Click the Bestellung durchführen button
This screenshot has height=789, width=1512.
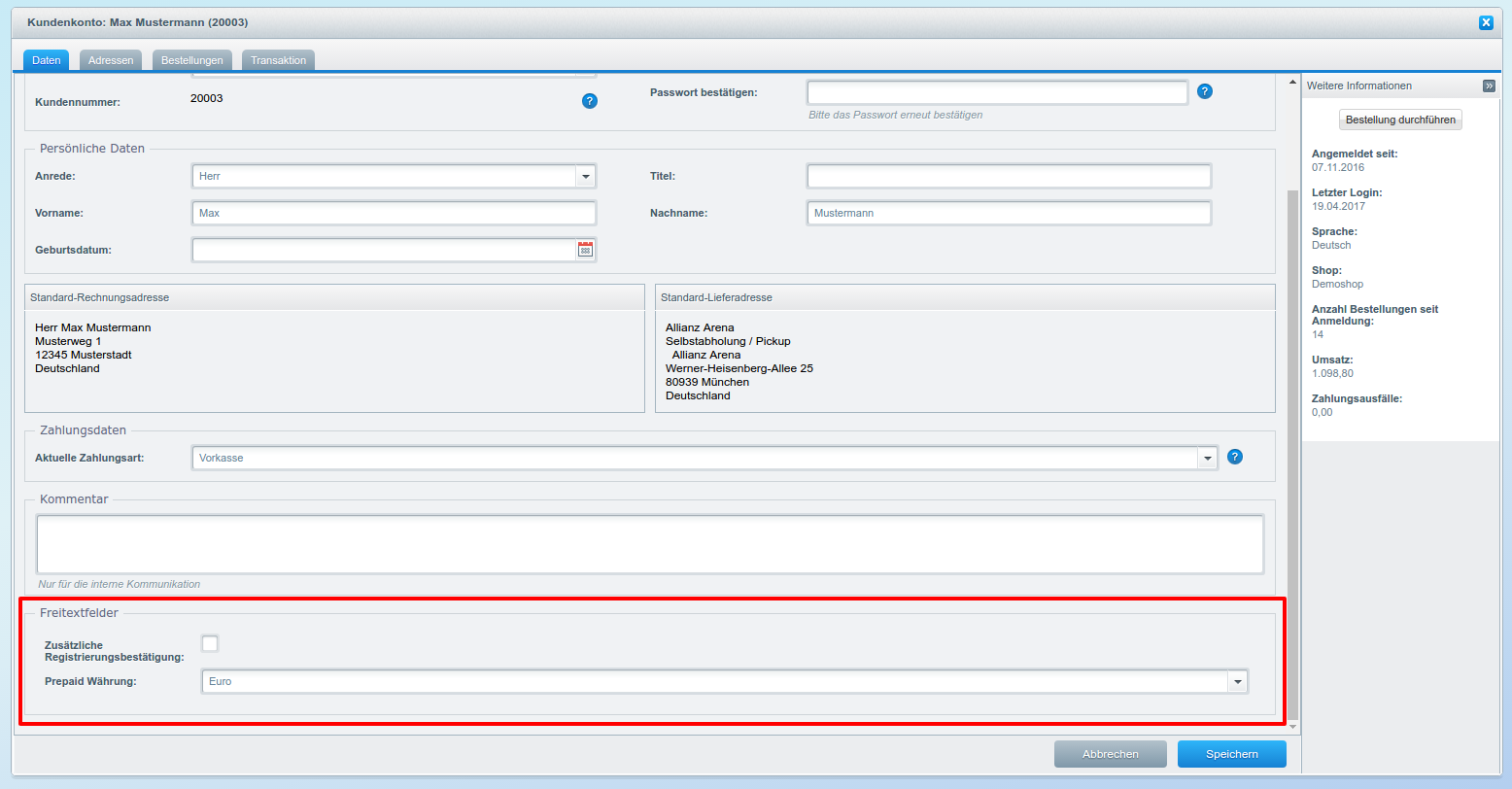click(1400, 120)
